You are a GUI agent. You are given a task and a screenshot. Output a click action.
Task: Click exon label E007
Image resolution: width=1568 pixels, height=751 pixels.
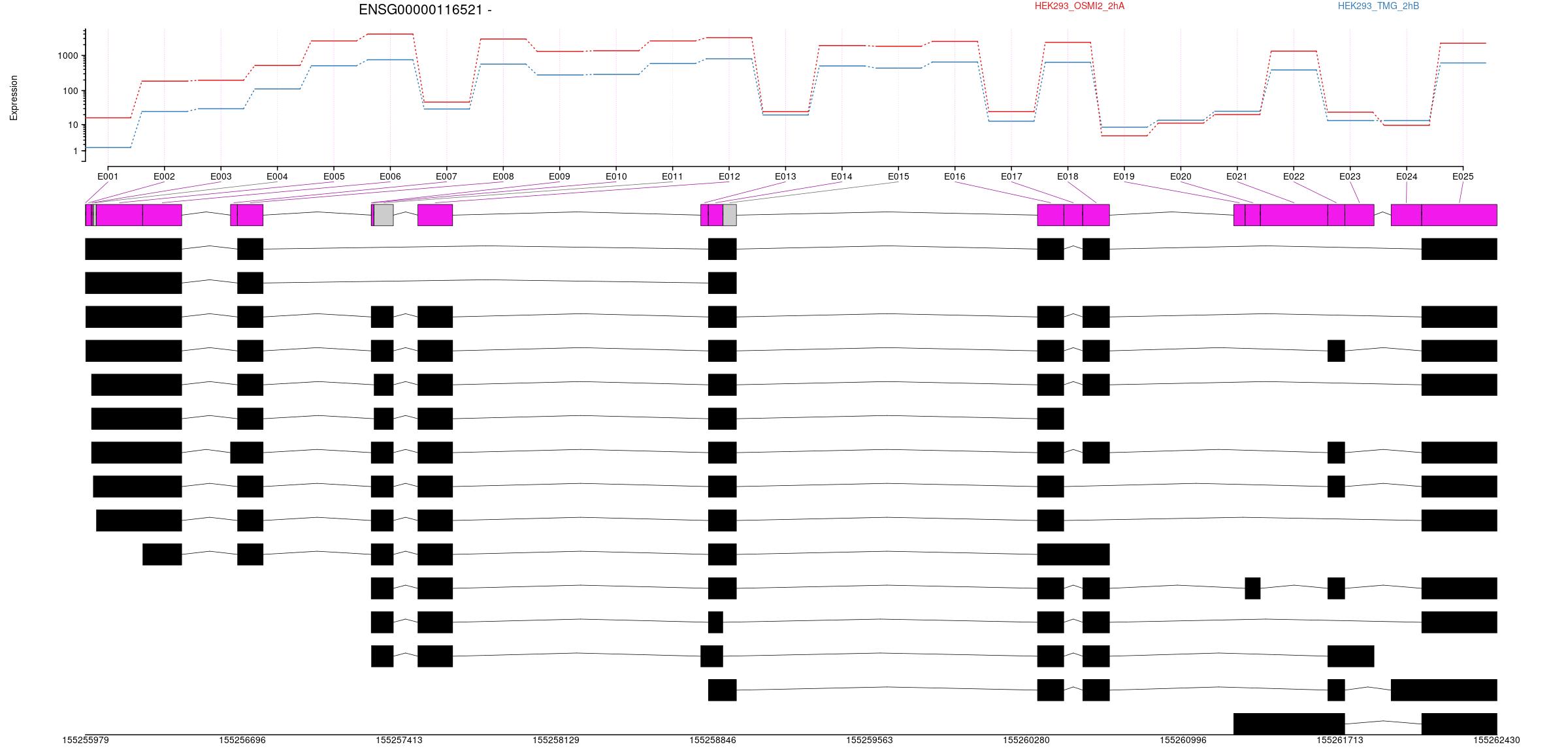446,176
